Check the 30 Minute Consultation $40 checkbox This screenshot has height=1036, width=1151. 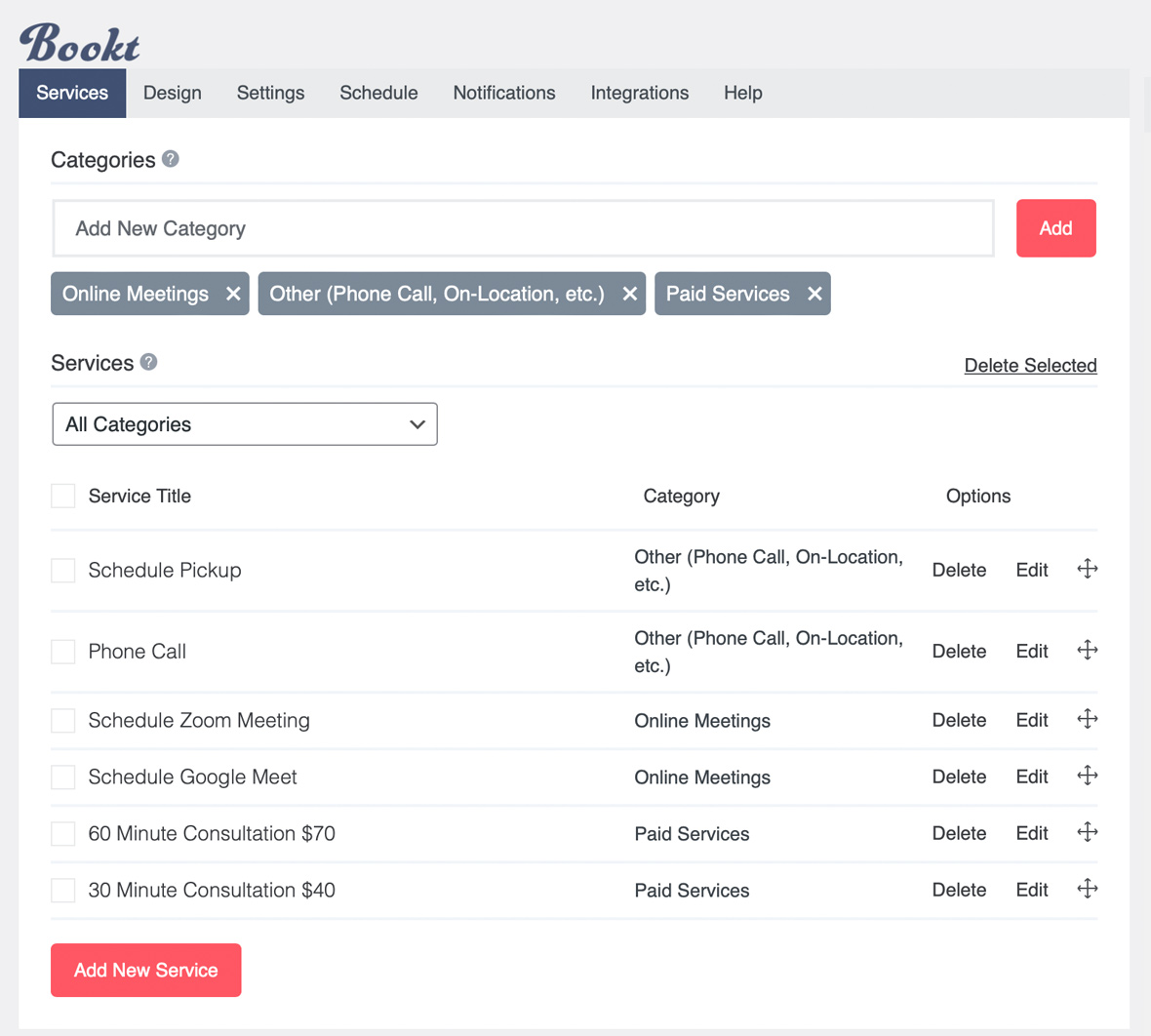pos(63,890)
